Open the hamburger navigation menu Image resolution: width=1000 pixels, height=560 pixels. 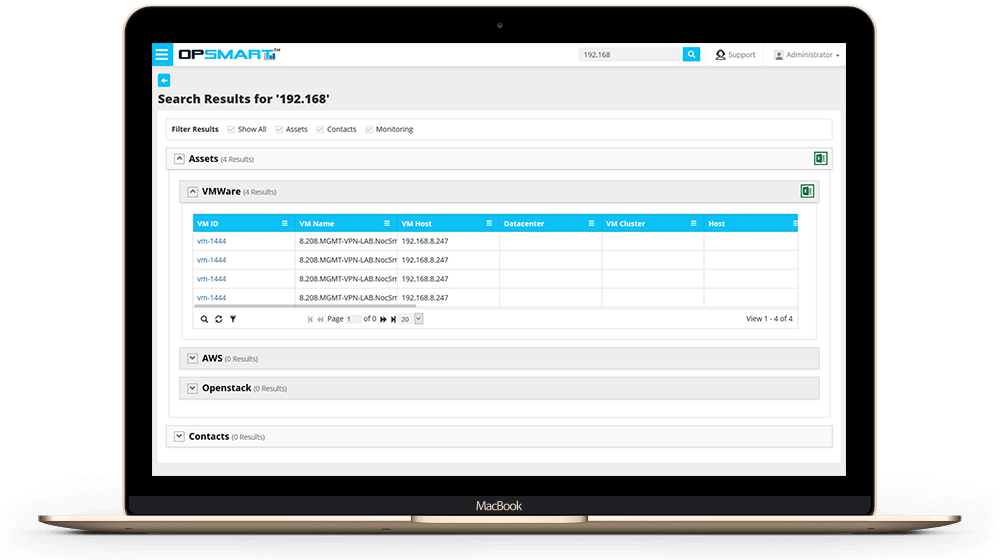point(162,54)
